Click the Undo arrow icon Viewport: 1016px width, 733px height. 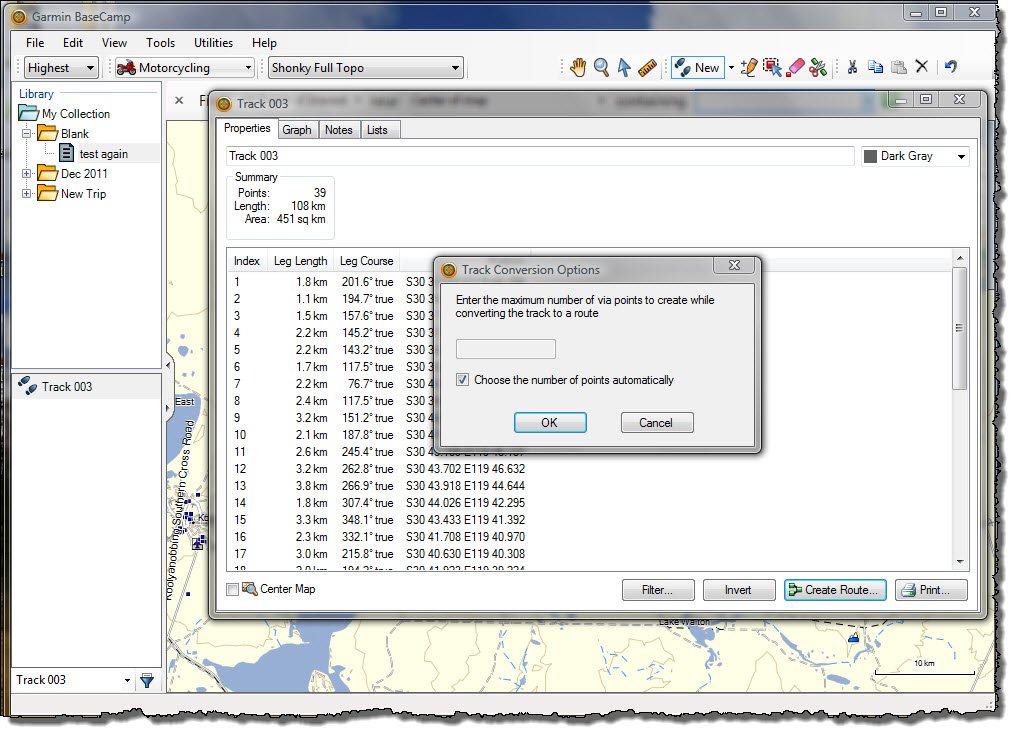pyautogui.click(x=951, y=67)
